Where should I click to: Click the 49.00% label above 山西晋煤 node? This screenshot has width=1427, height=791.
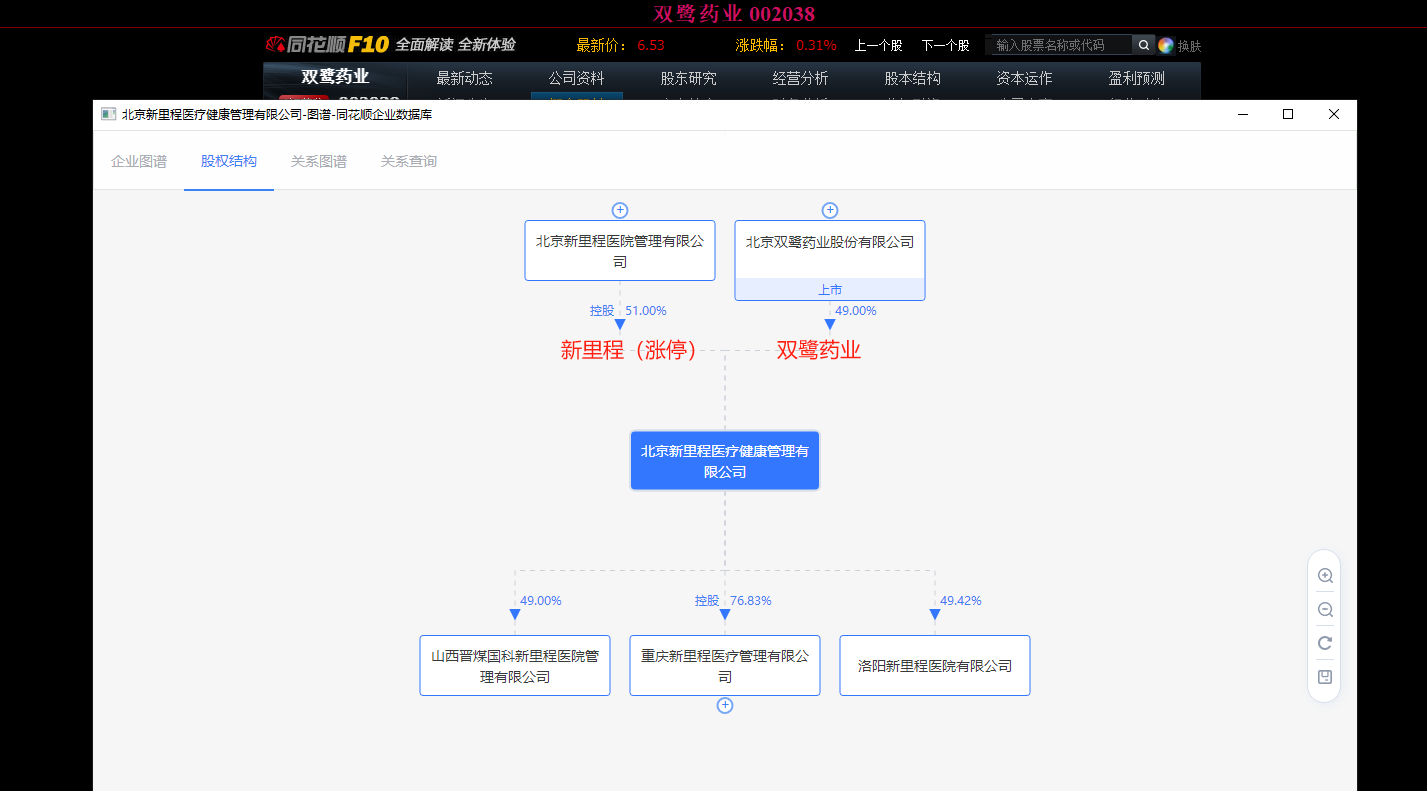pos(541,601)
